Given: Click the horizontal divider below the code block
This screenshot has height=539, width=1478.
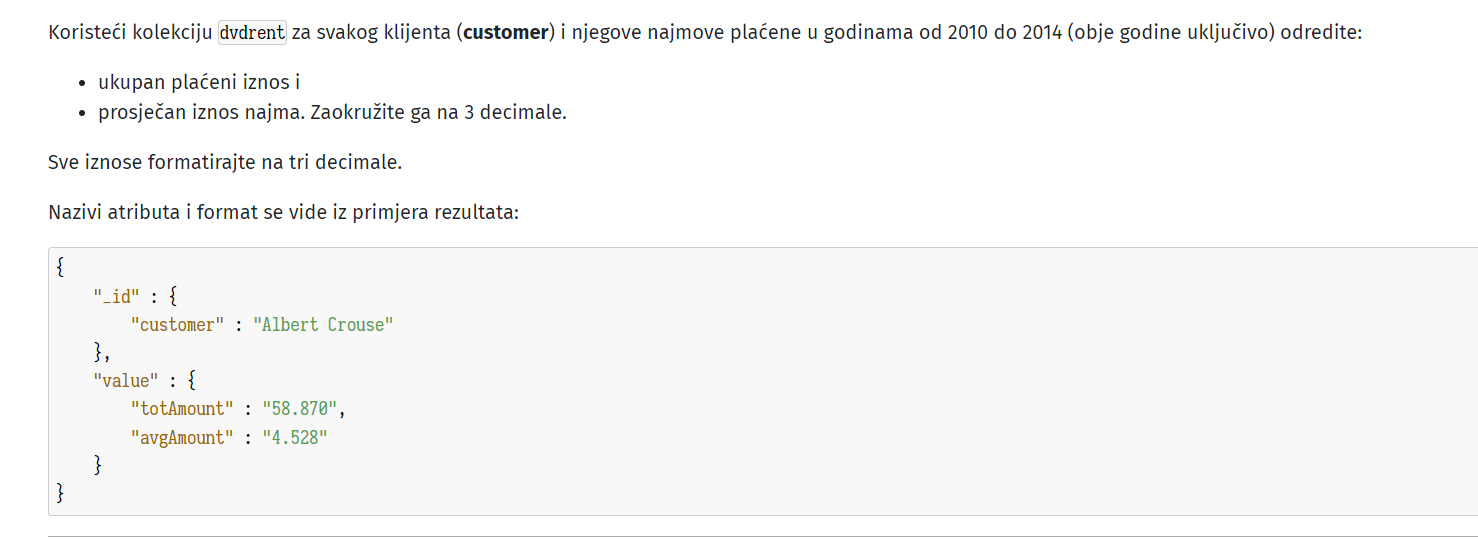Looking at the screenshot, I should click(x=763, y=536).
